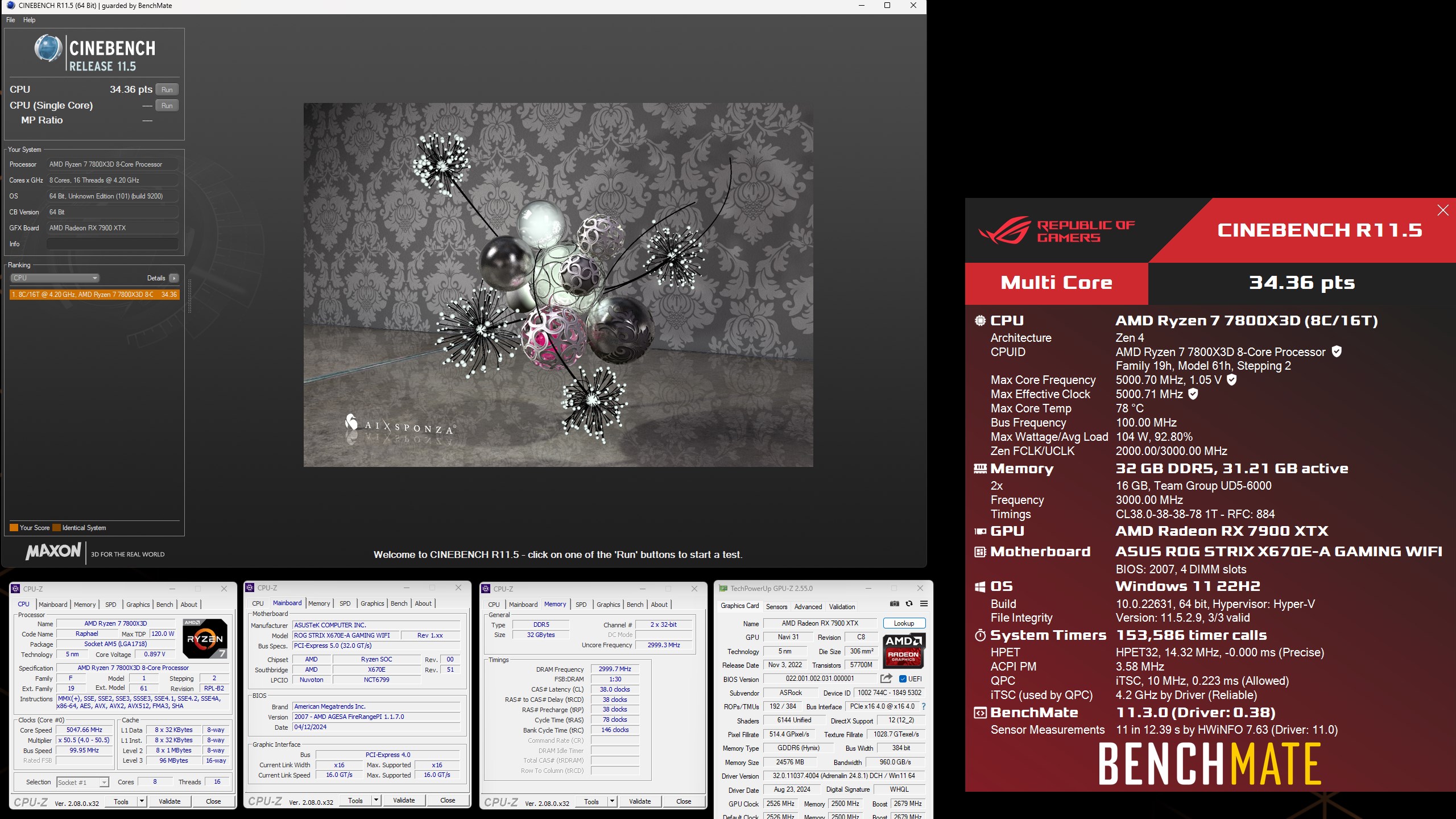Click the '34.36 pts' CPU score

[x=131, y=90]
